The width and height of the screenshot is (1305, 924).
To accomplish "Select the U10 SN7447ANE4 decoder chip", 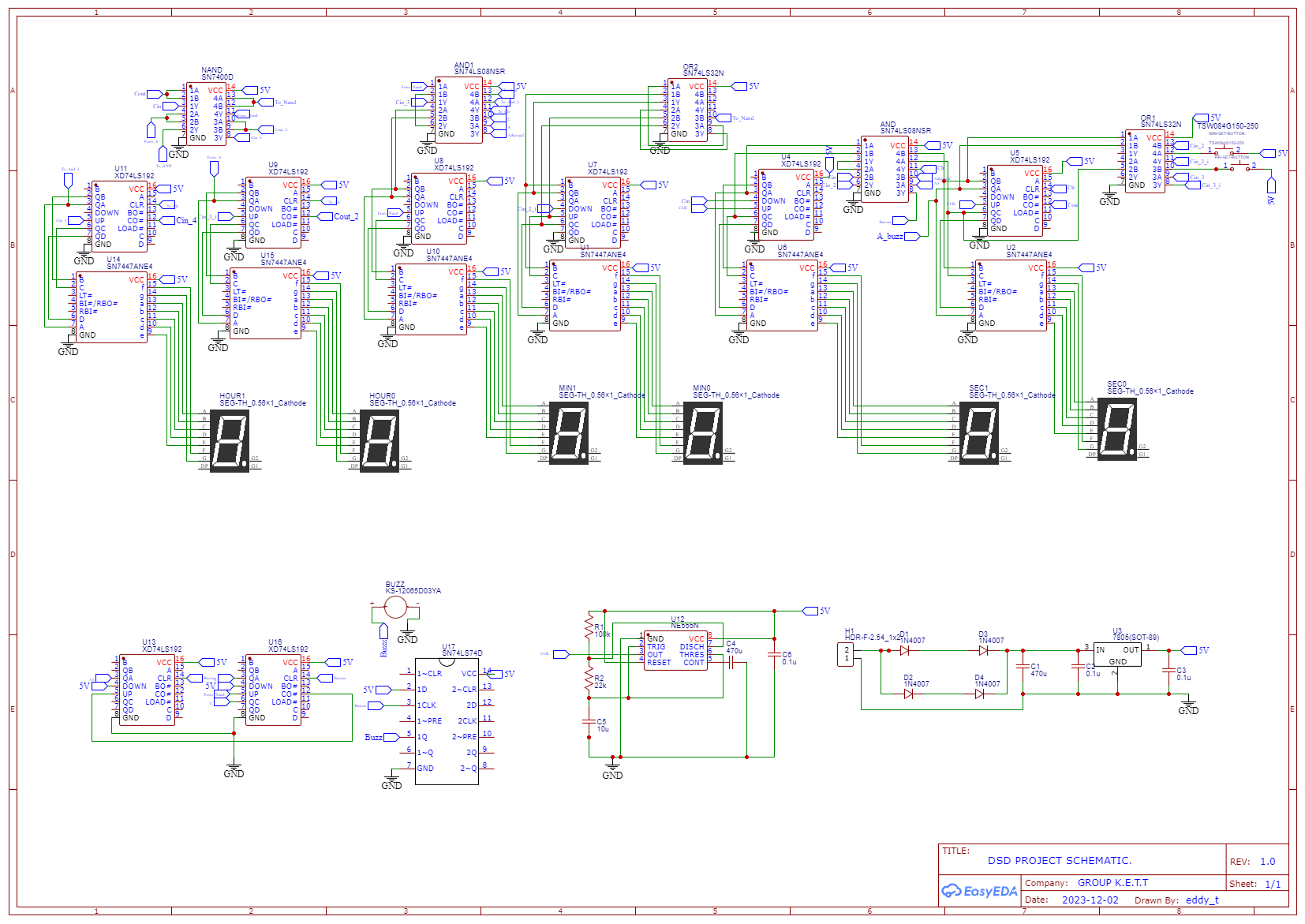I will (431, 299).
